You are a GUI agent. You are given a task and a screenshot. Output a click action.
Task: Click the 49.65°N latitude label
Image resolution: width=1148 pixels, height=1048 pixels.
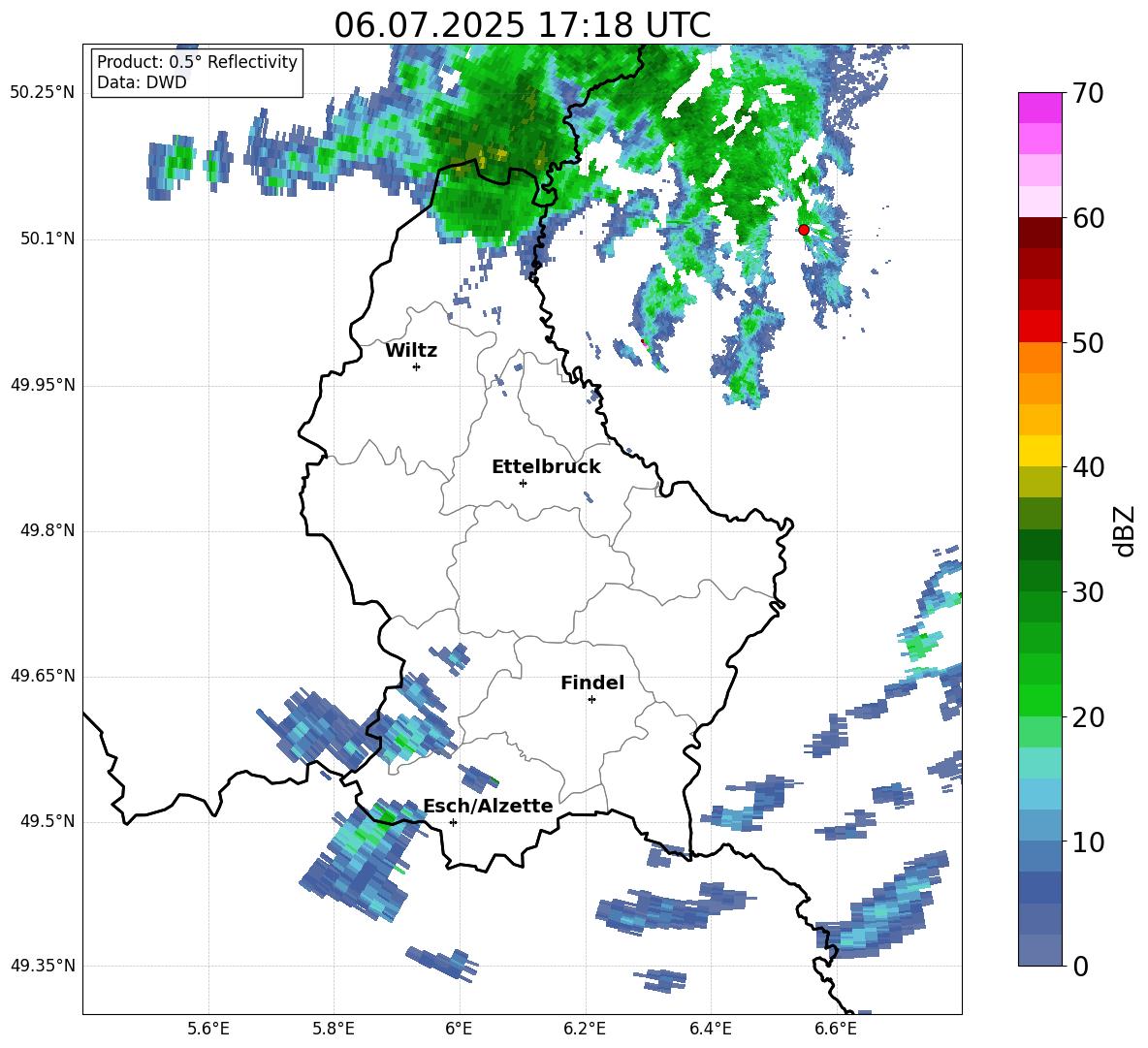point(43,676)
